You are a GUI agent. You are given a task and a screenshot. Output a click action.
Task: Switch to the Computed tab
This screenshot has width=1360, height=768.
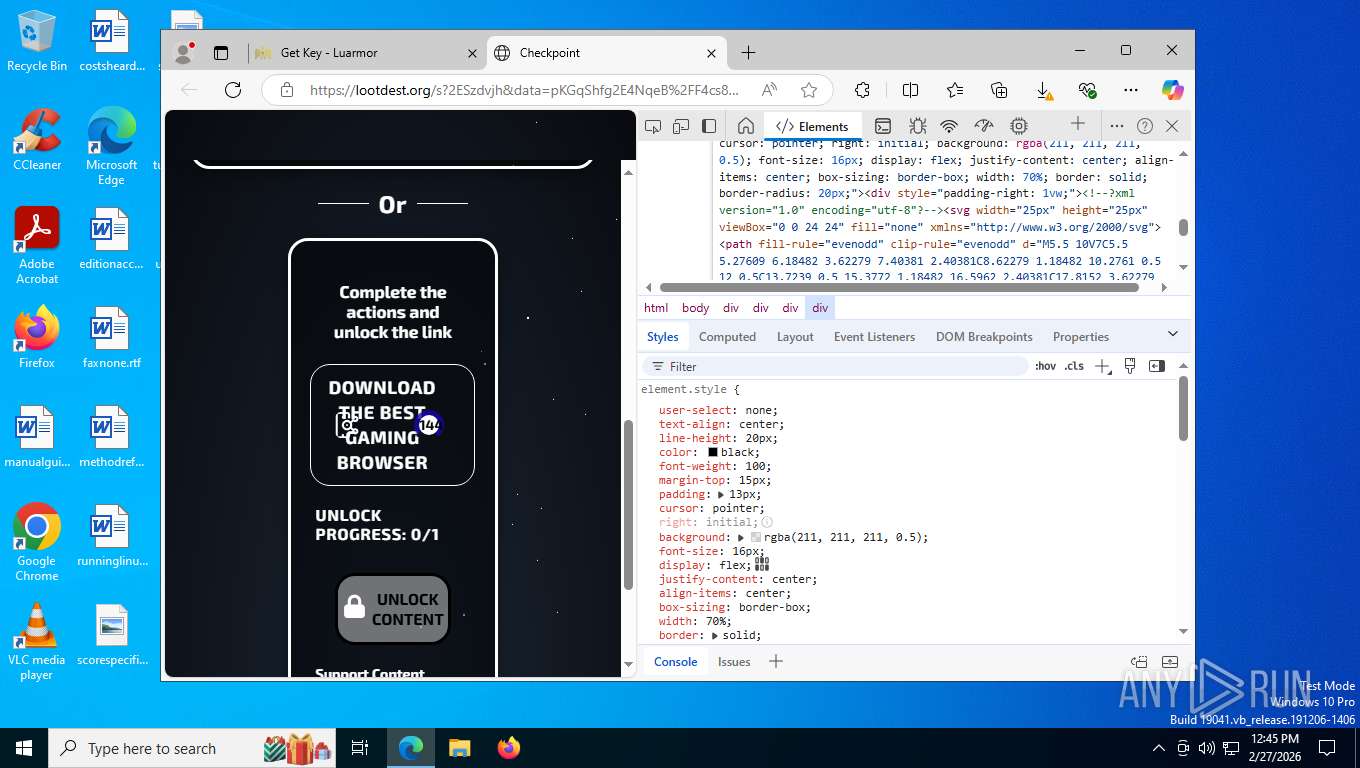pos(727,337)
